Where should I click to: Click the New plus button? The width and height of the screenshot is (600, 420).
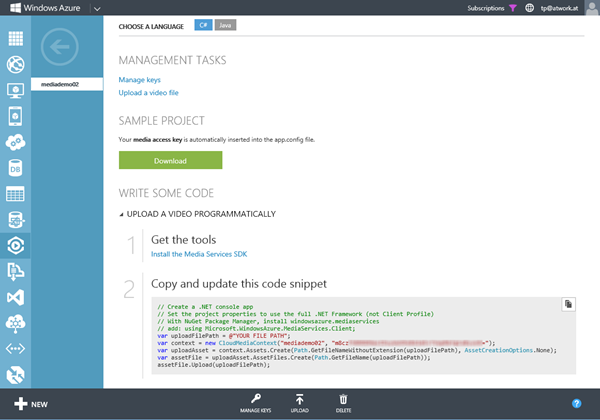click(x=30, y=404)
